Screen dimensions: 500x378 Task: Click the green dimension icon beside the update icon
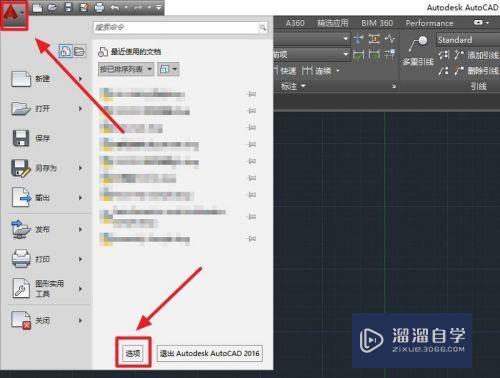[374, 54]
